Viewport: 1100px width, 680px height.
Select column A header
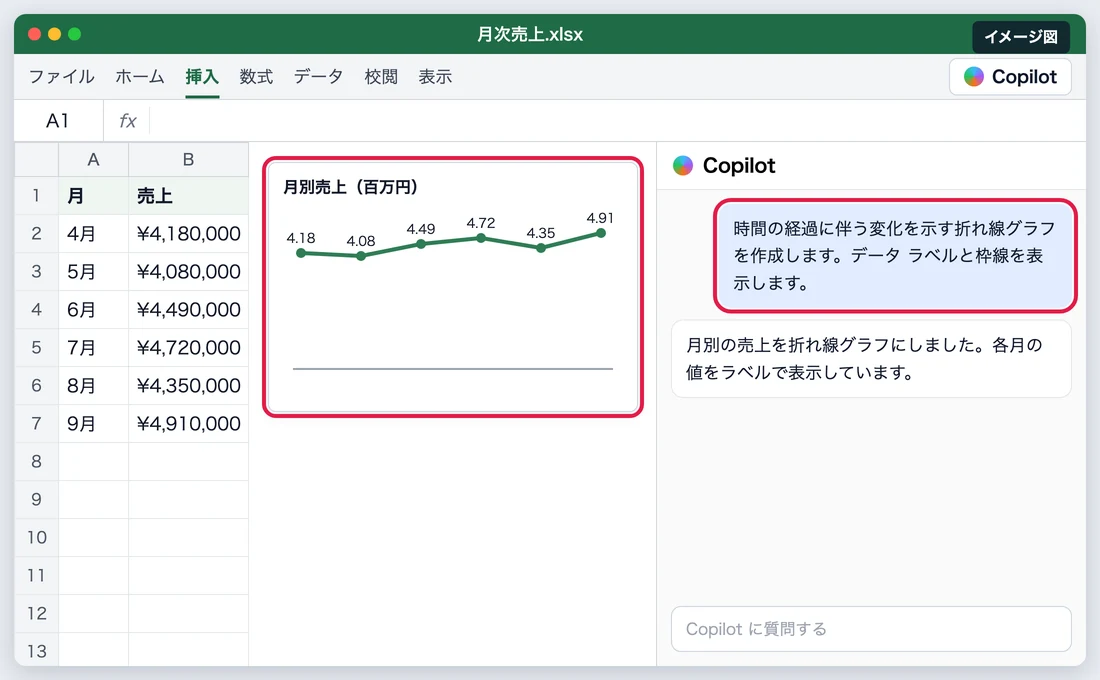pyautogui.click(x=93, y=160)
